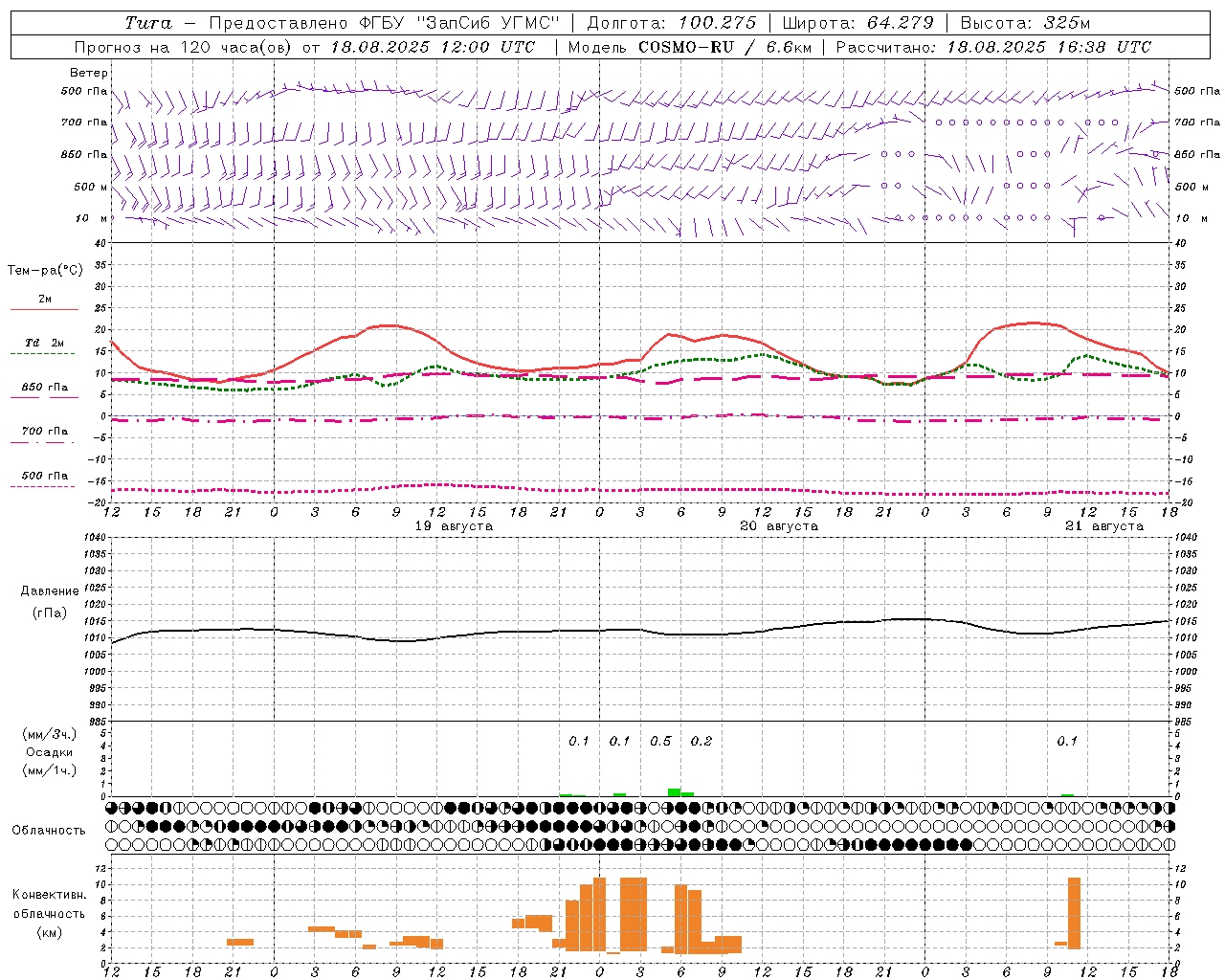The image size is (1225, 980).
Task: Click the tall orange convective bar on 21 августа
Action: pyautogui.click(x=1074, y=913)
